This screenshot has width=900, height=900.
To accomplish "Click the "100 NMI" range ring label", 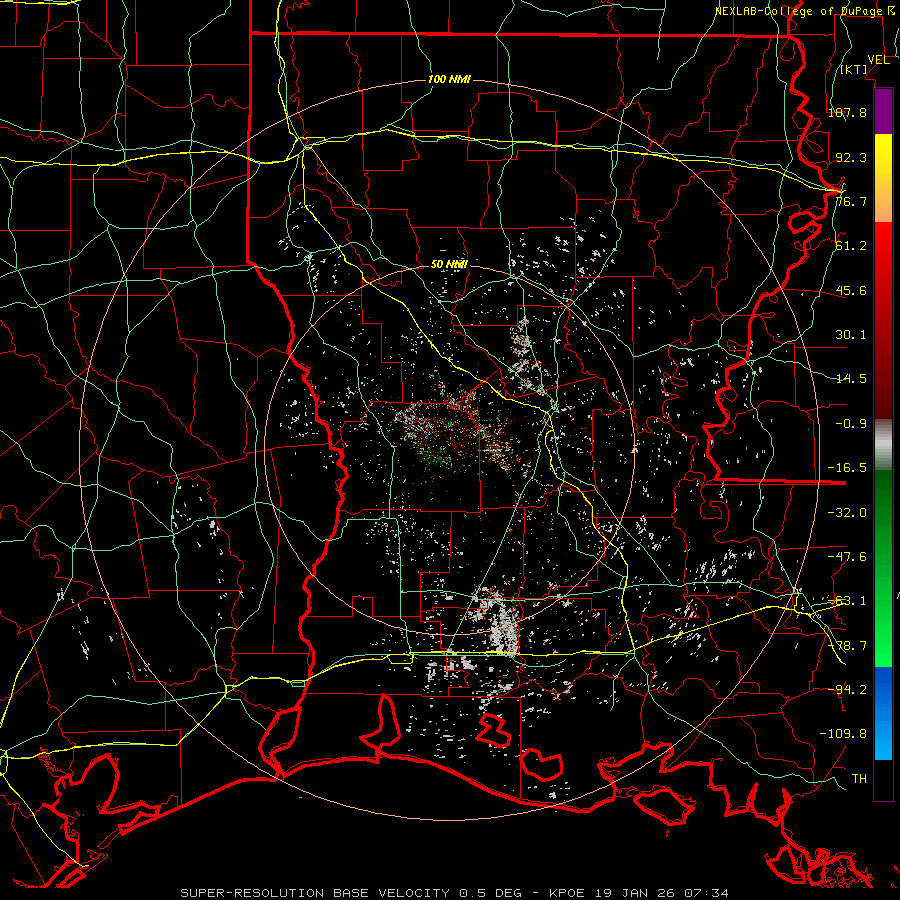I will (449, 79).
